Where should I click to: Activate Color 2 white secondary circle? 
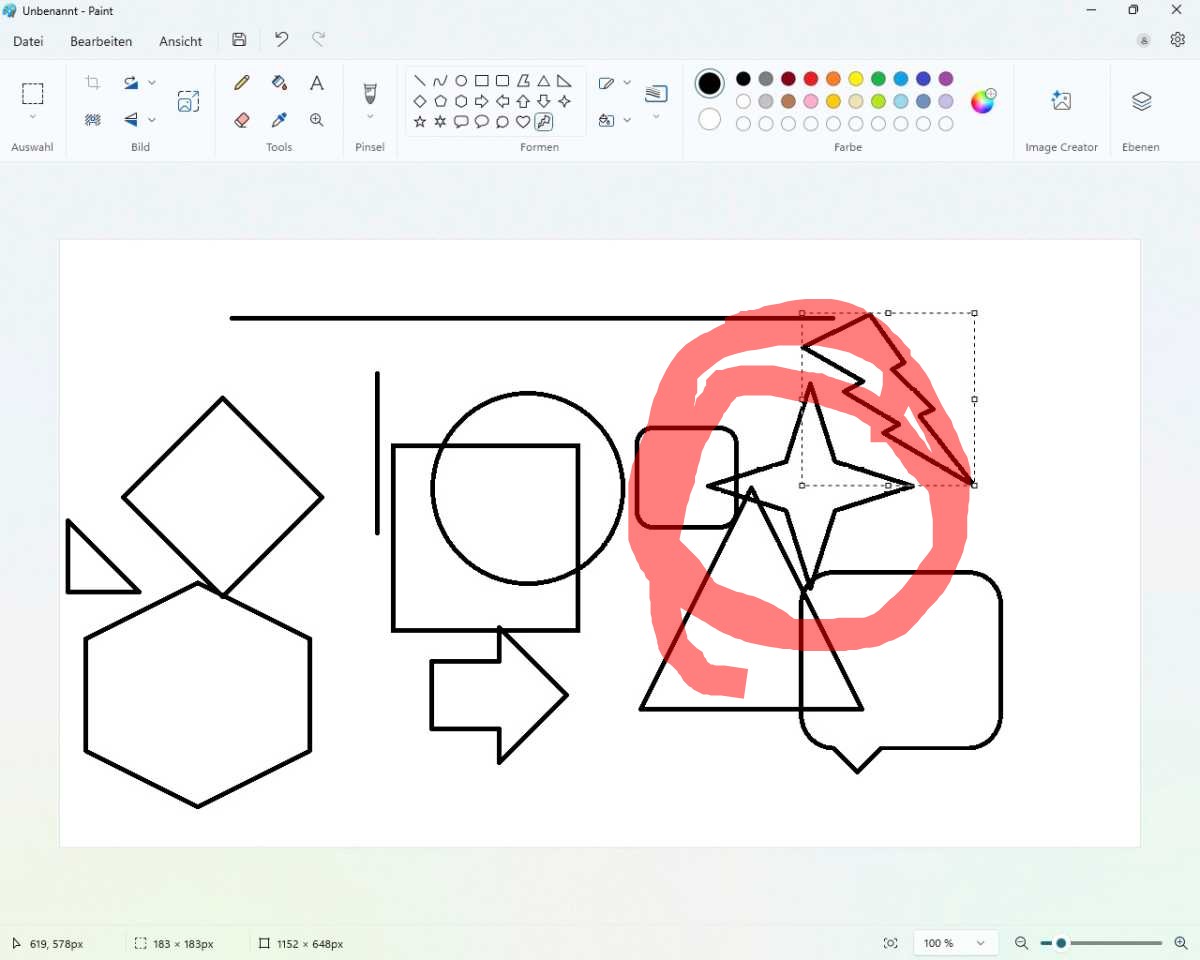[x=709, y=120]
